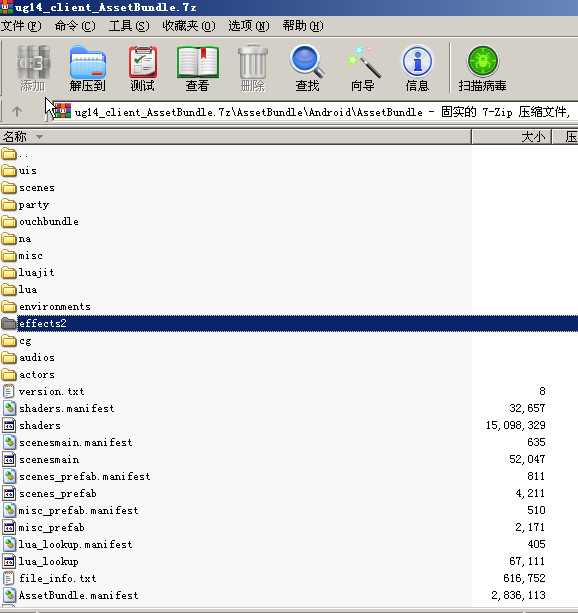
Task: Click the 查找 find magnifier icon
Action: (307, 68)
